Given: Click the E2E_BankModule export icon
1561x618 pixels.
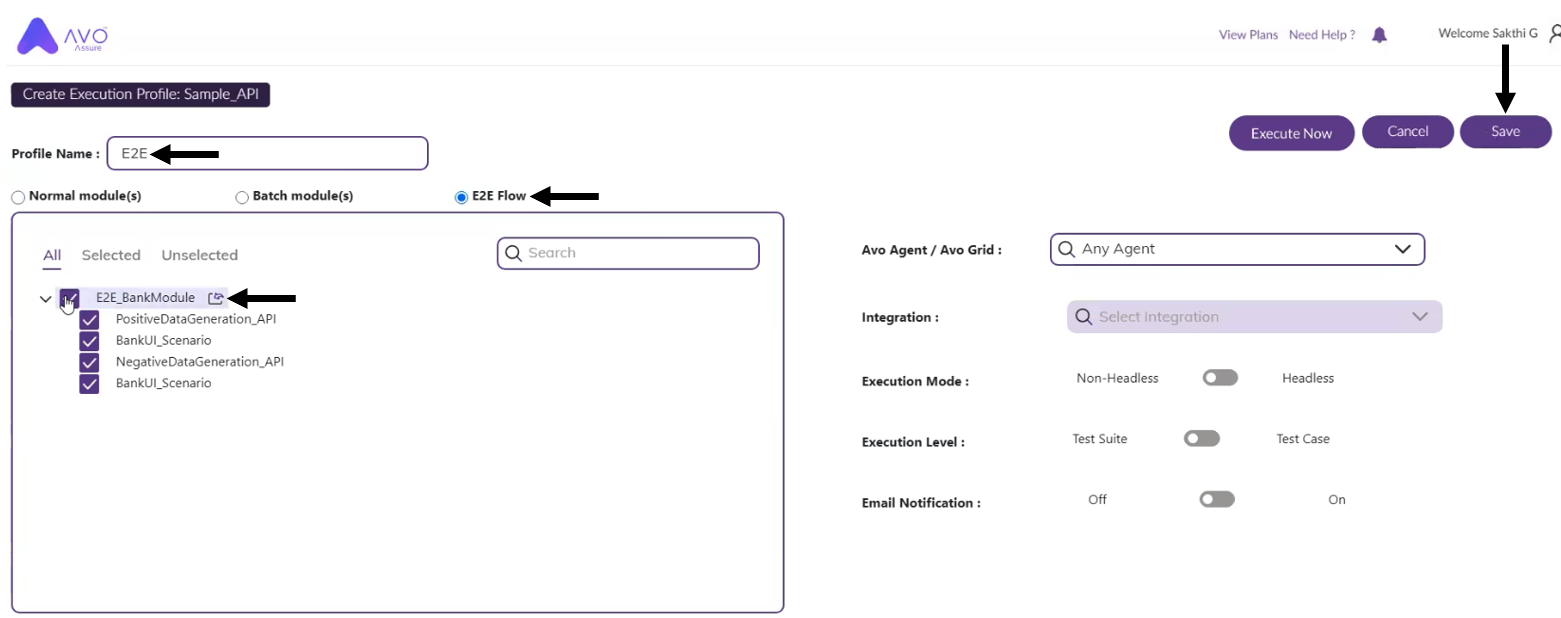Looking at the screenshot, I should tap(215, 298).
